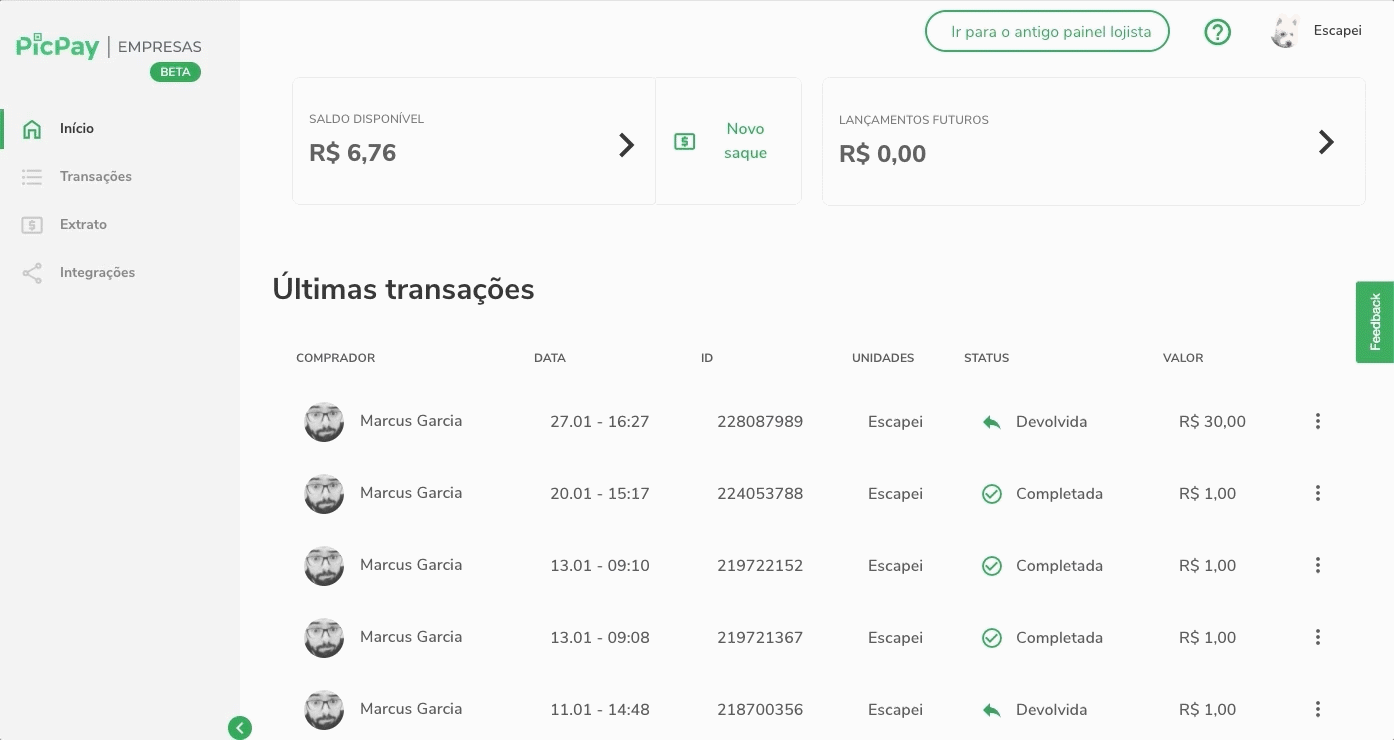Click the Transações list icon in sidebar
Image resolution: width=1394 pixels, height=740 pixels.
click(x=32, y=177)
